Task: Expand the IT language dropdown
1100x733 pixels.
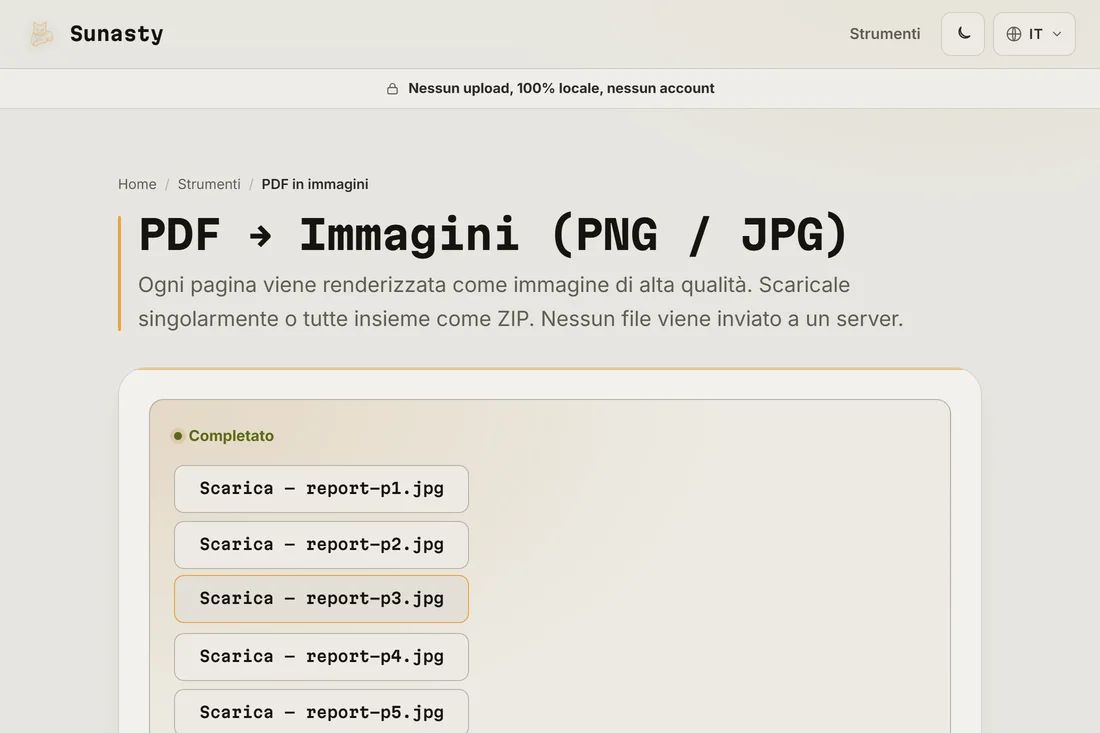Action: tap(1034, 34)
